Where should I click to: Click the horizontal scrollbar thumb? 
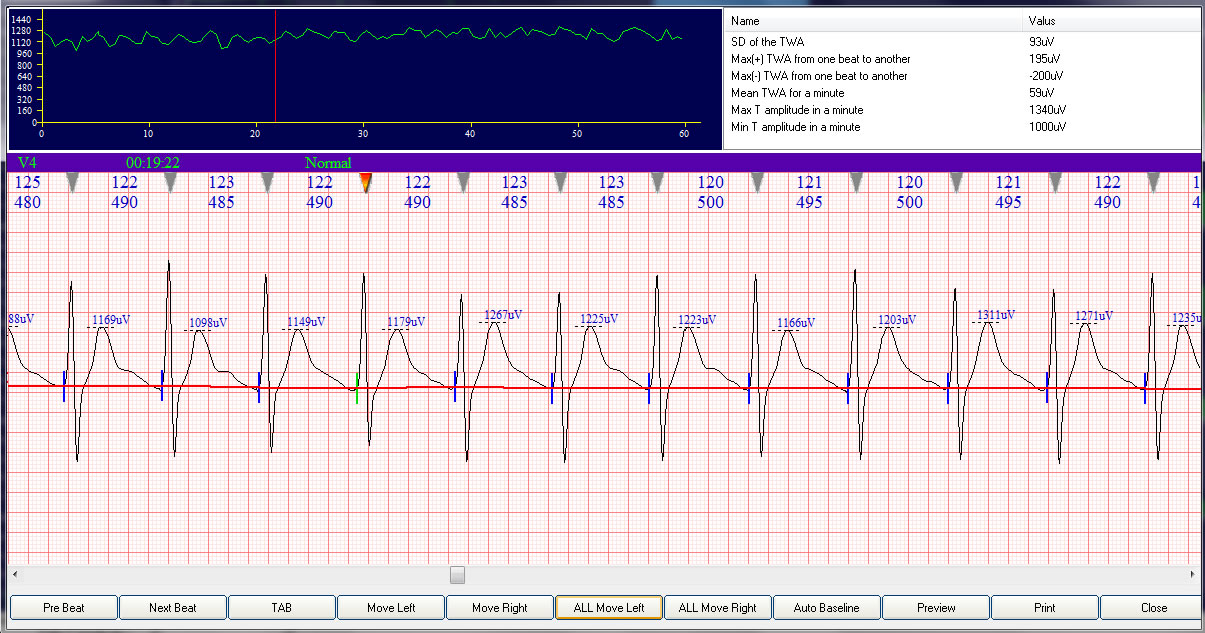(457, 574)
